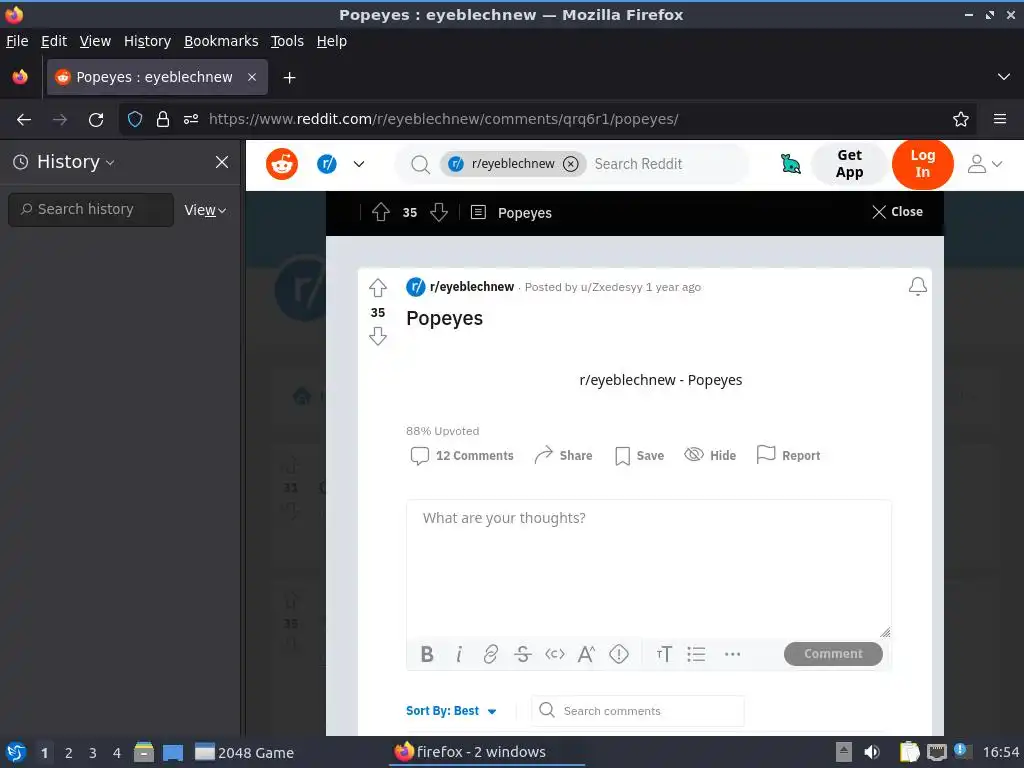Click the 12 Comments button

461,455
